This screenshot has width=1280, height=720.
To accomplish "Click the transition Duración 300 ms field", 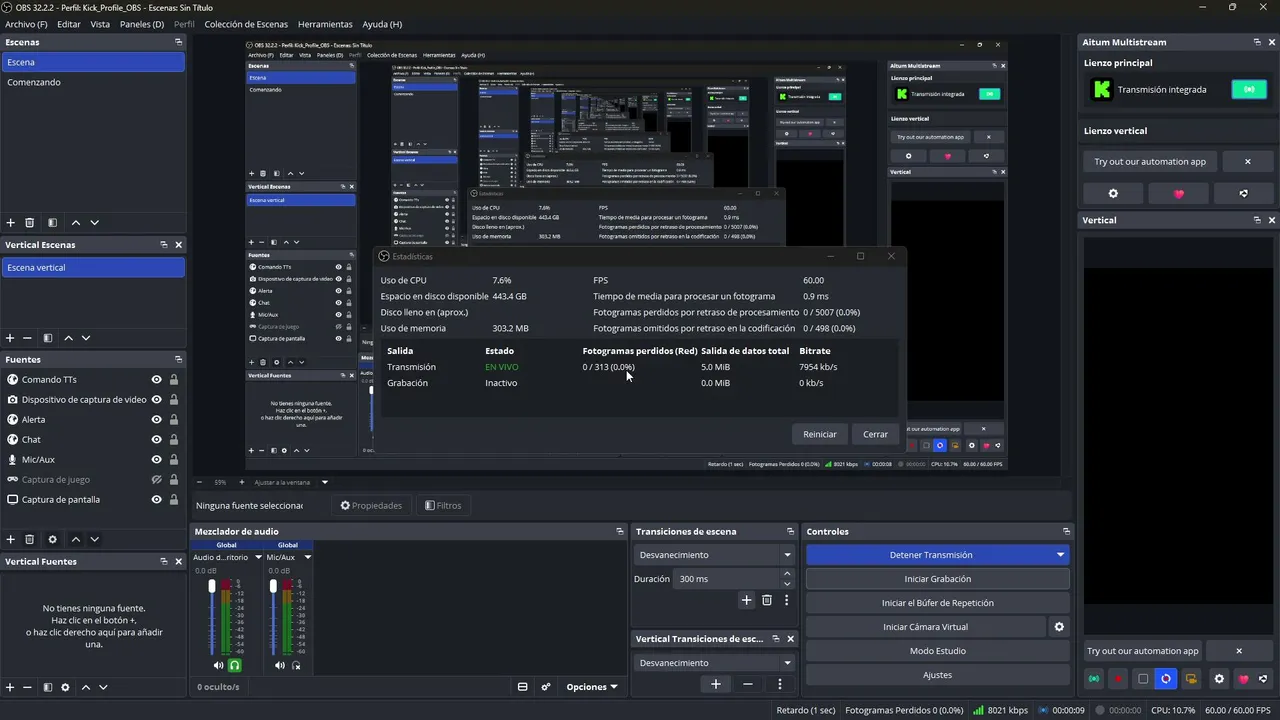I will 726,579.
